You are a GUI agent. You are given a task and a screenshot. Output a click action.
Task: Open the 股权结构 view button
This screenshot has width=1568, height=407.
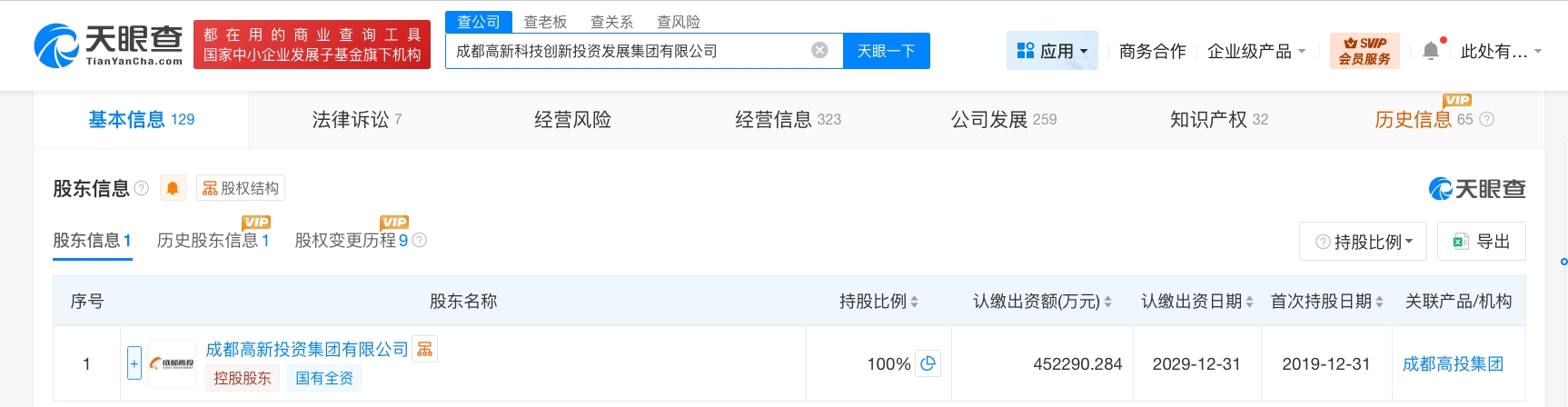[241, 188]
